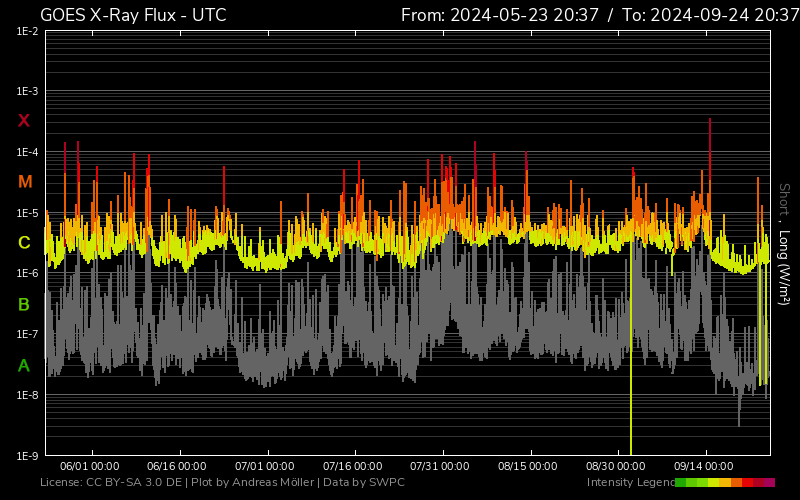The image size is (800, 500).
Task: Click the 07/16 00:00 x-axis date label
Action: [x=353, y=466]
